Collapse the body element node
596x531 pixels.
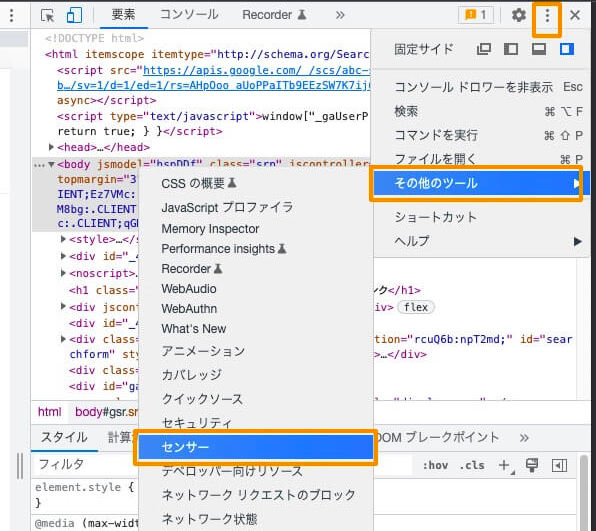[51, 165]
